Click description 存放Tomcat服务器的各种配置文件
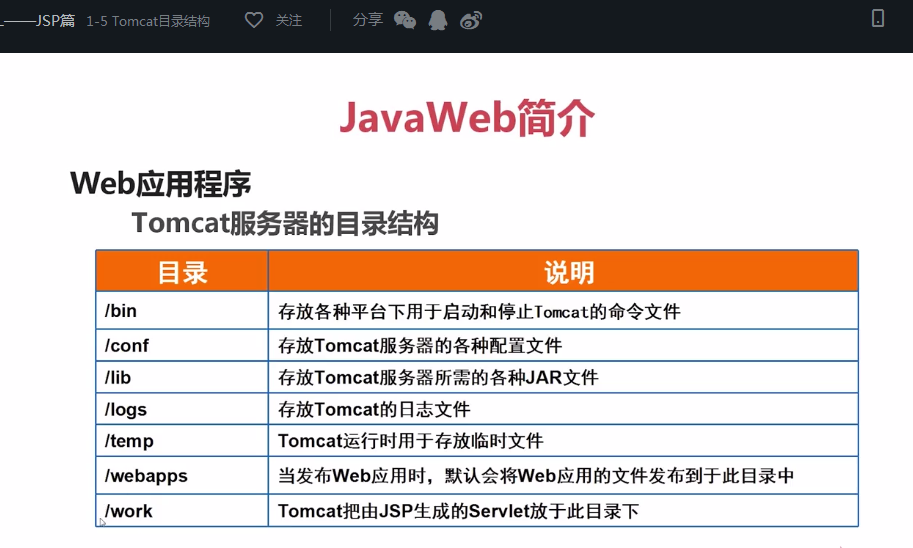The width and height of the screenshot is (913, 548). point(420,346)
